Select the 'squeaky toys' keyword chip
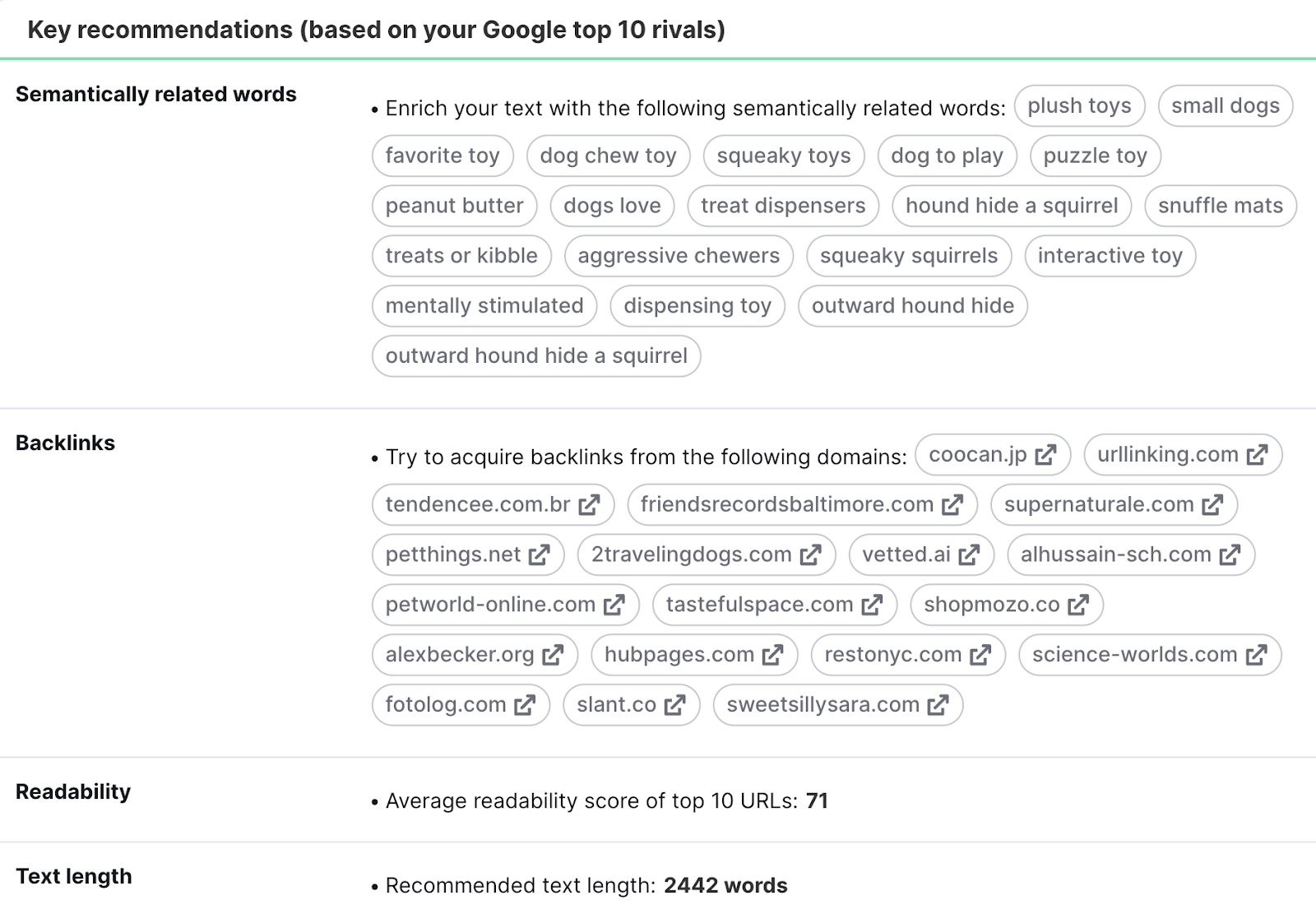 click(x=783, y=155)
